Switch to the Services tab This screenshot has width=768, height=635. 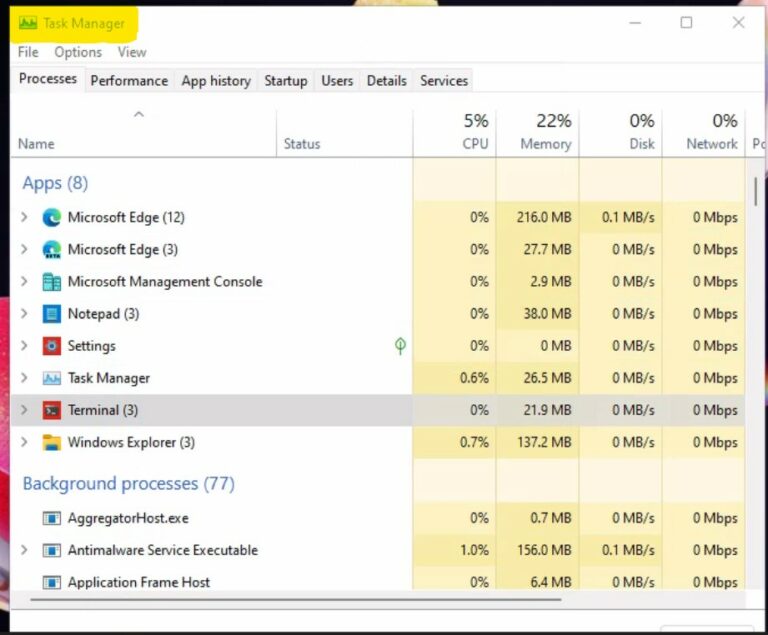click(x=444, y=80)
